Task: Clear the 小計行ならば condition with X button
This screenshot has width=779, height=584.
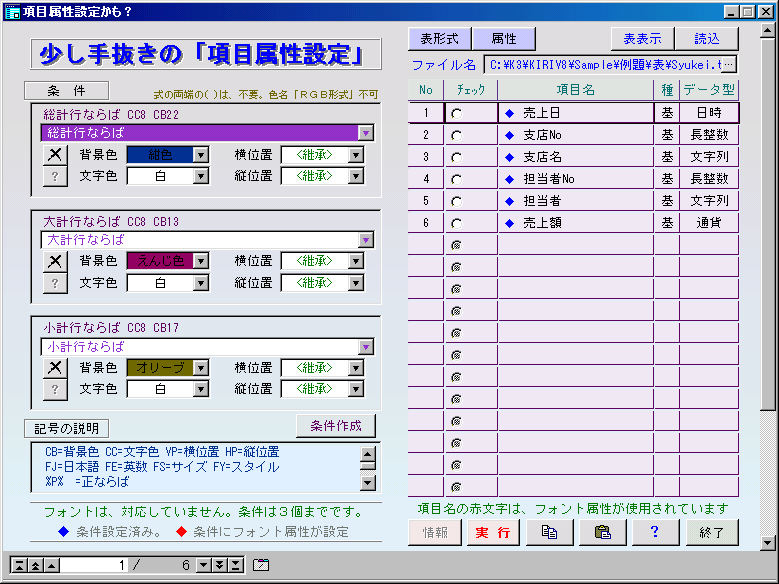Action: coord(54,367)
